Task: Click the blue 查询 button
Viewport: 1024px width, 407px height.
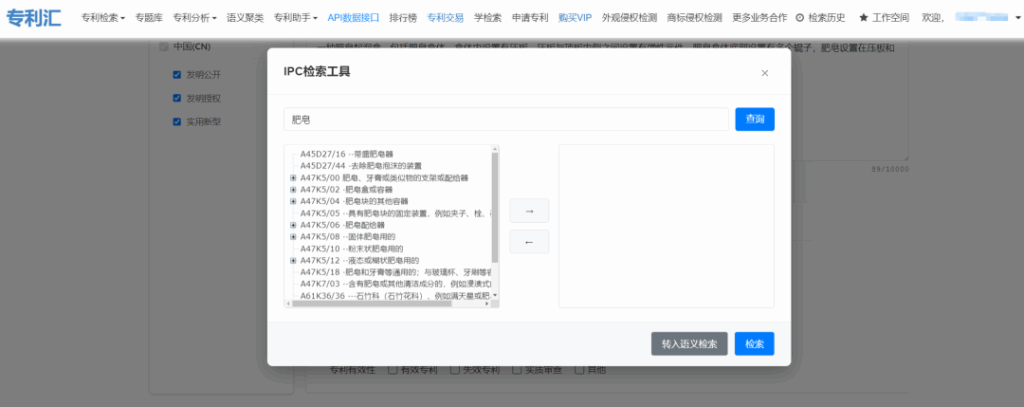Action: (754, 119)
